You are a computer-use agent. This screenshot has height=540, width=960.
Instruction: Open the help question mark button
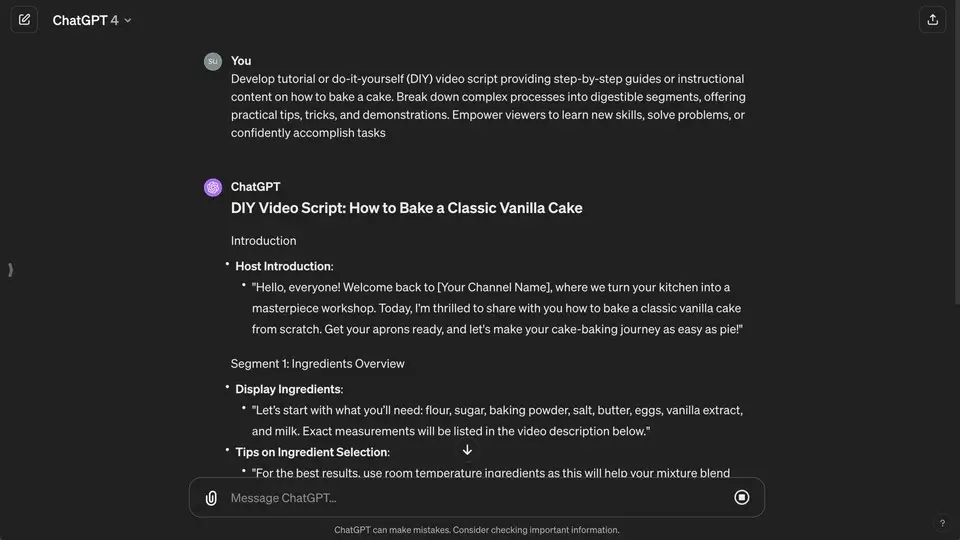942,523
